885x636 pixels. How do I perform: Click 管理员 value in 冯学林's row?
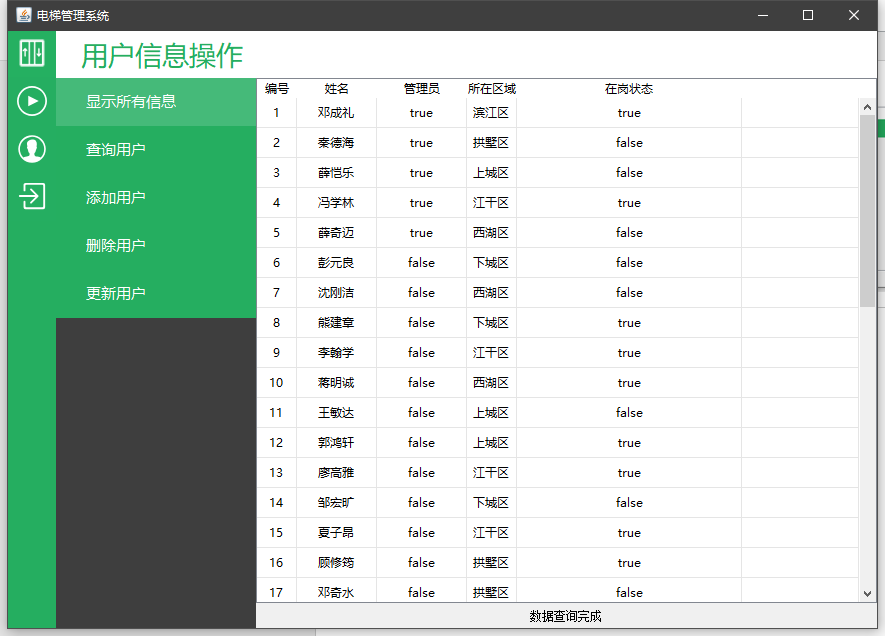pos(421,203)
